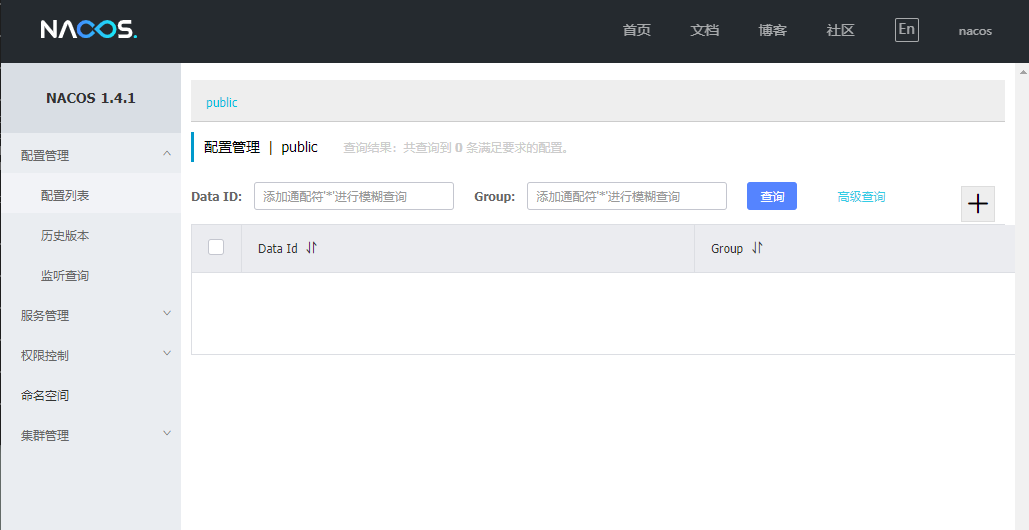The image size is (1029, 530).
Task: Click the Data Id sort icon
Action: click(x=311, y=248)
